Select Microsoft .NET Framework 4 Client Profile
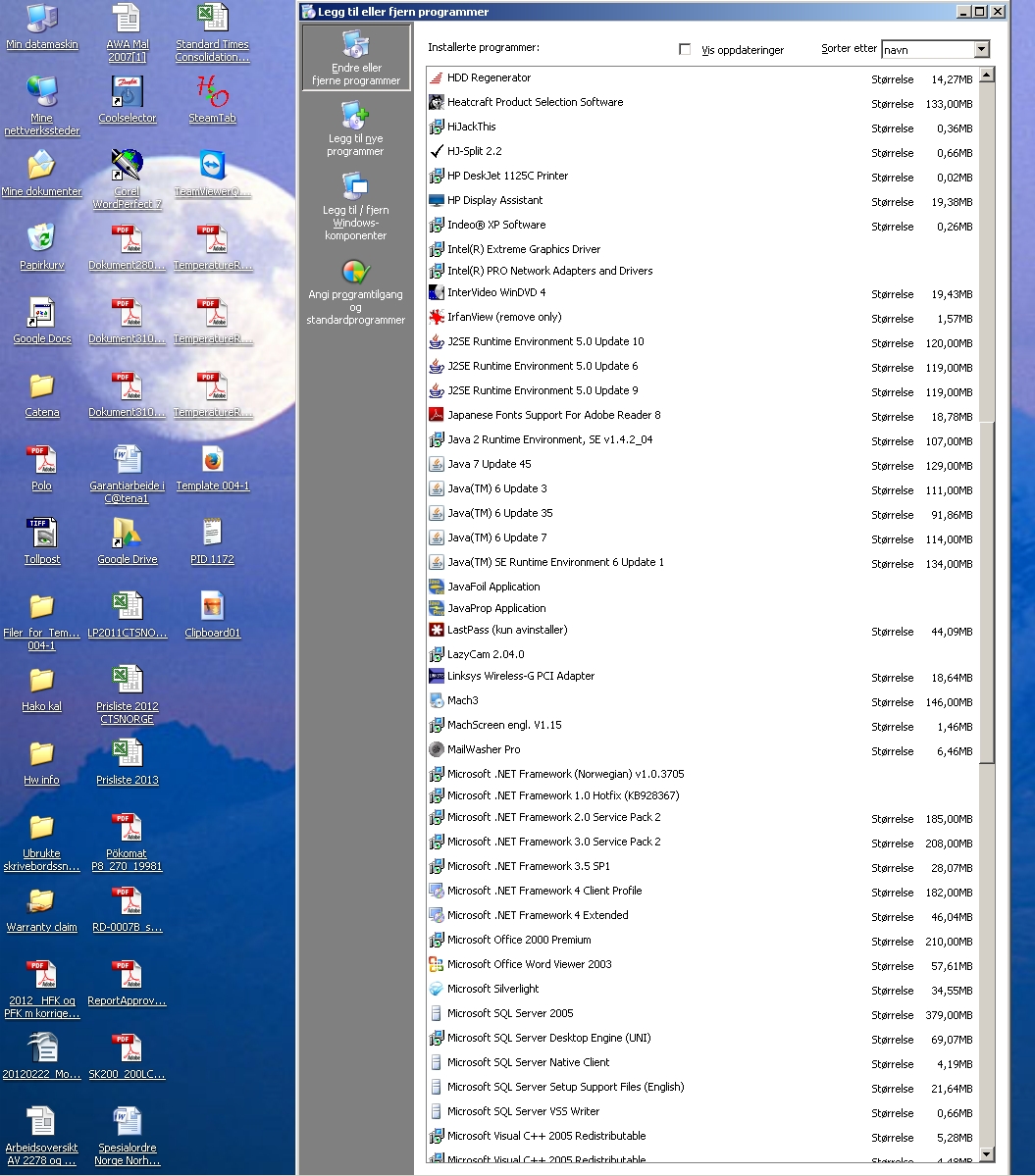Screen dimensions: 1035x1176 (x=702, y=892)
